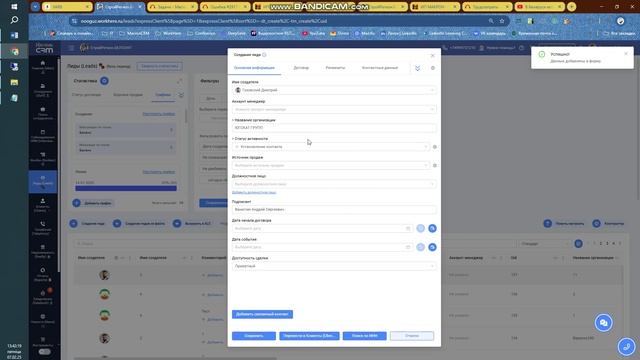Open the hamburger menu icon in the CRM header
640x360 pixels.
(71, 48)
